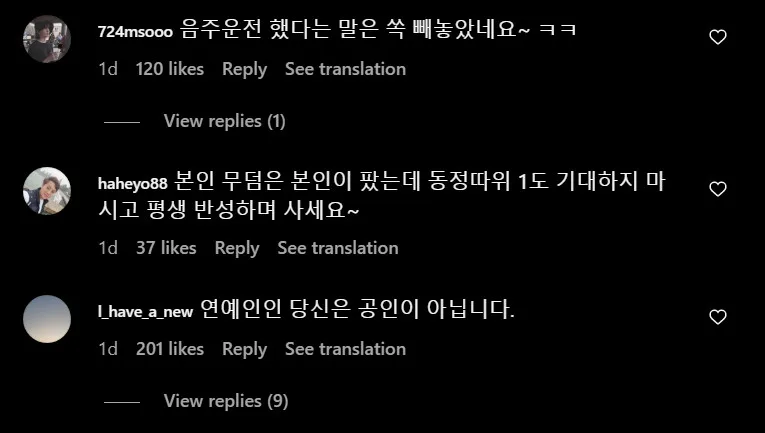Reply to haheyo88's comment

coord(237,248)
